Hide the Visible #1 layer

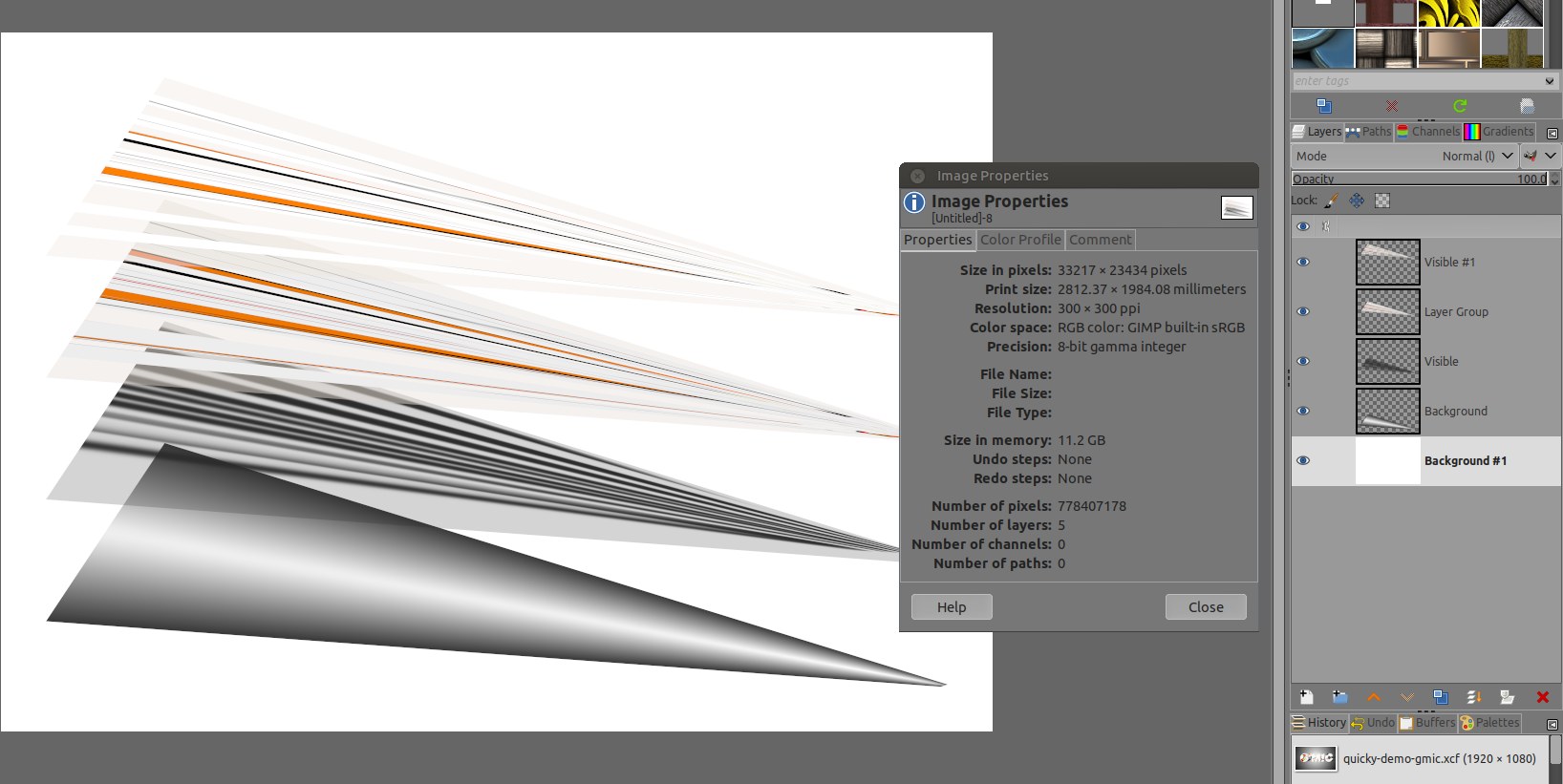point(1303,263)
